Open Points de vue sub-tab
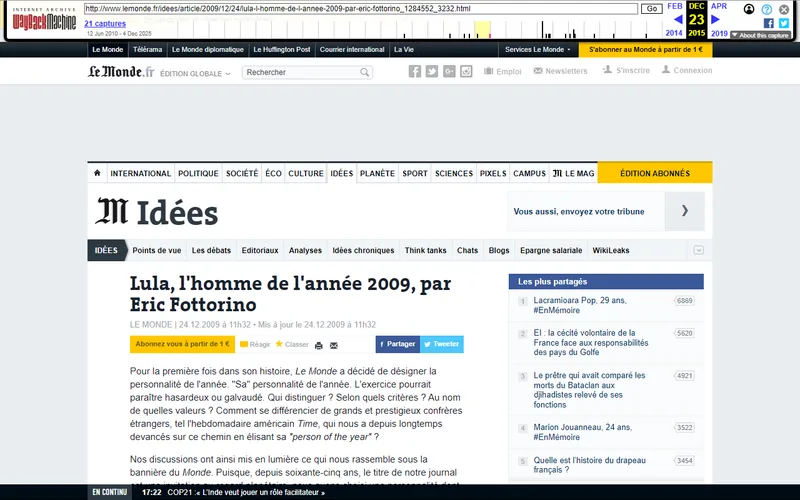 (x=157, y=251)
